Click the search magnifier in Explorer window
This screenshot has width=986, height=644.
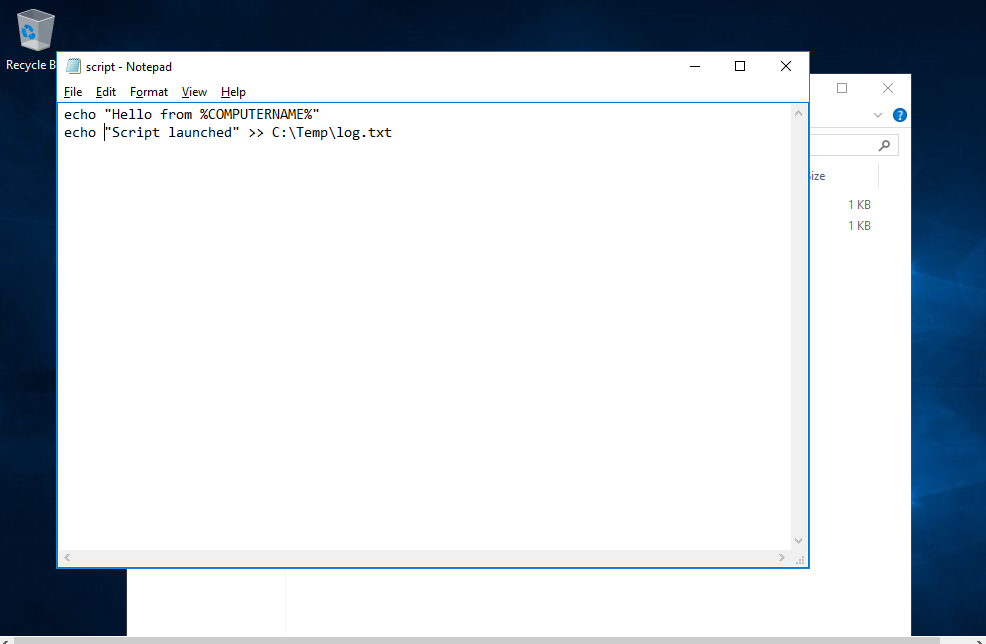click(x=884, y=145)
